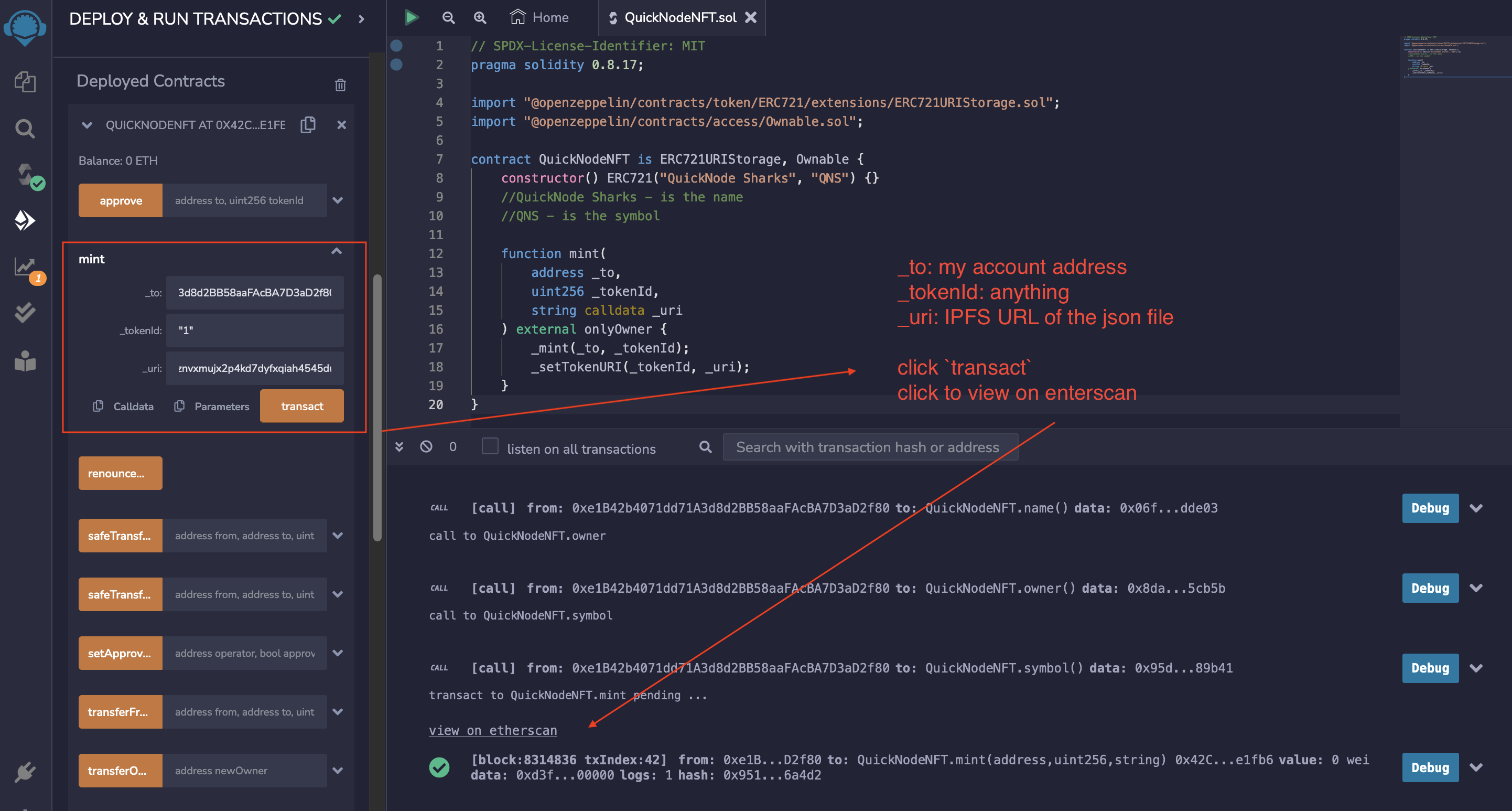Viewport: 1512px width, 811px height.
Task: Clear the terminal console icon
Action: point(426,446)
